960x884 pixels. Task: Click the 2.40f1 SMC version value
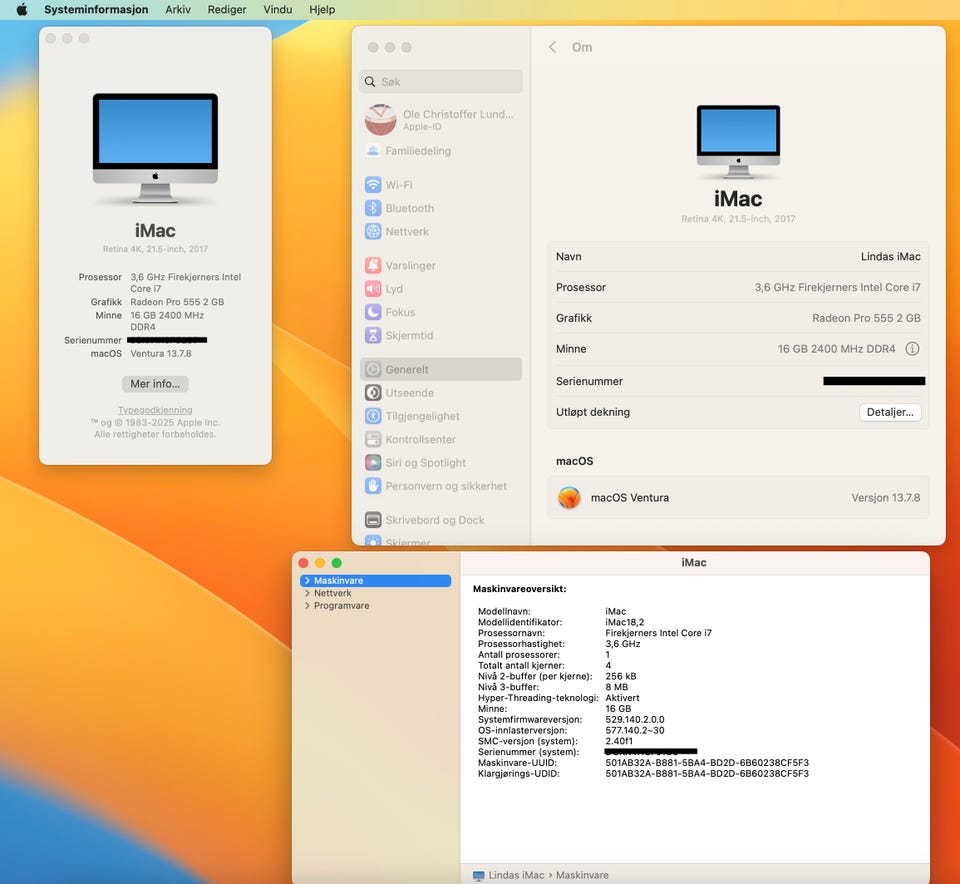coord(619,741)
